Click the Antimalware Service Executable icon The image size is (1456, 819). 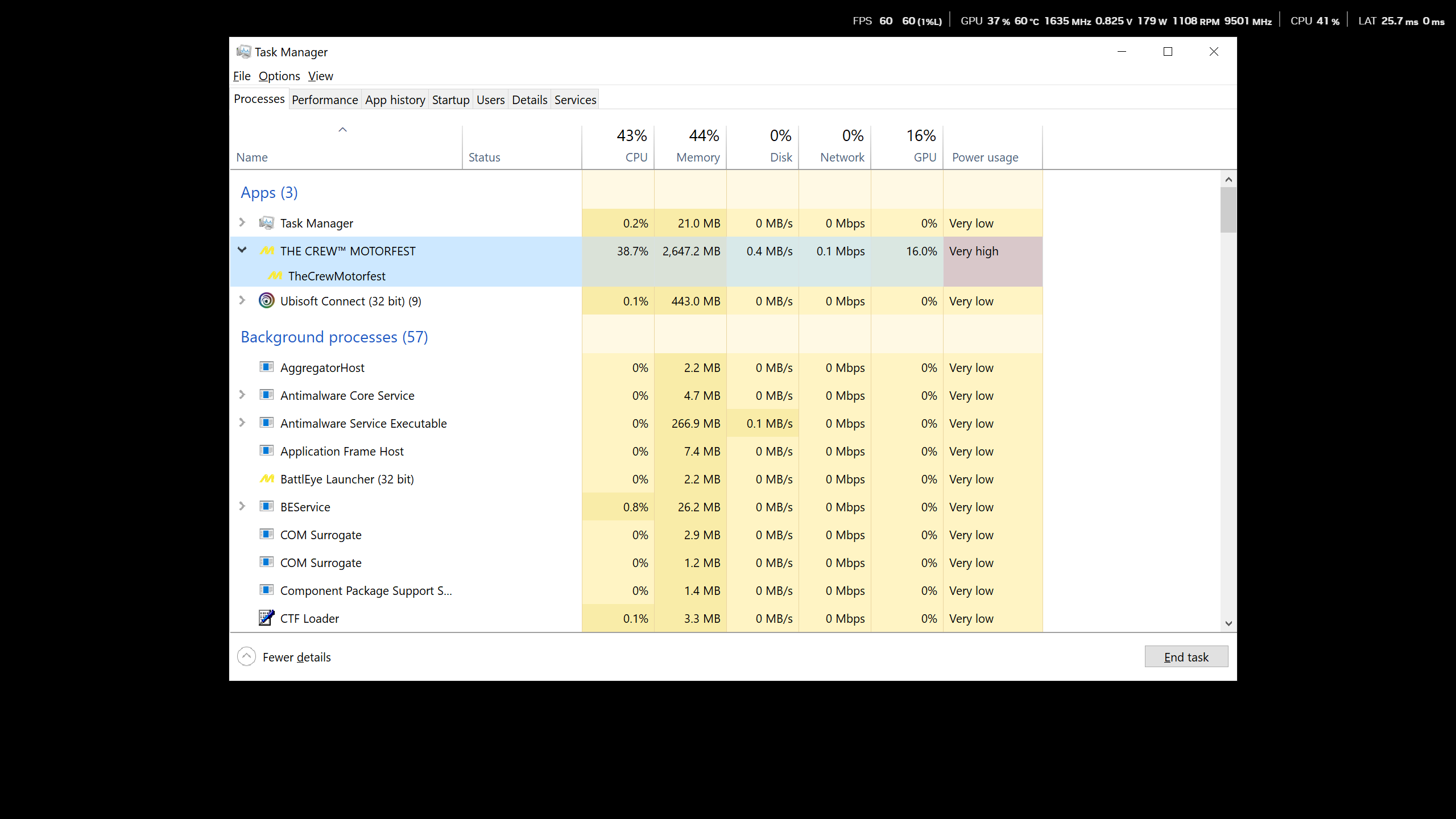click(266, 423)
